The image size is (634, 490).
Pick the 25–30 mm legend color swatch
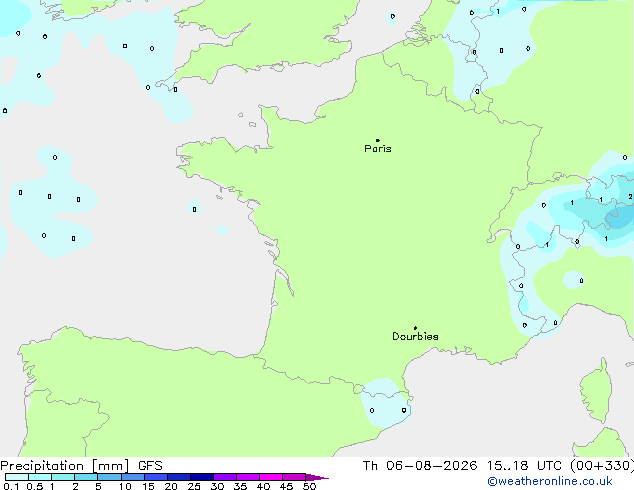[x=202, y=477]
